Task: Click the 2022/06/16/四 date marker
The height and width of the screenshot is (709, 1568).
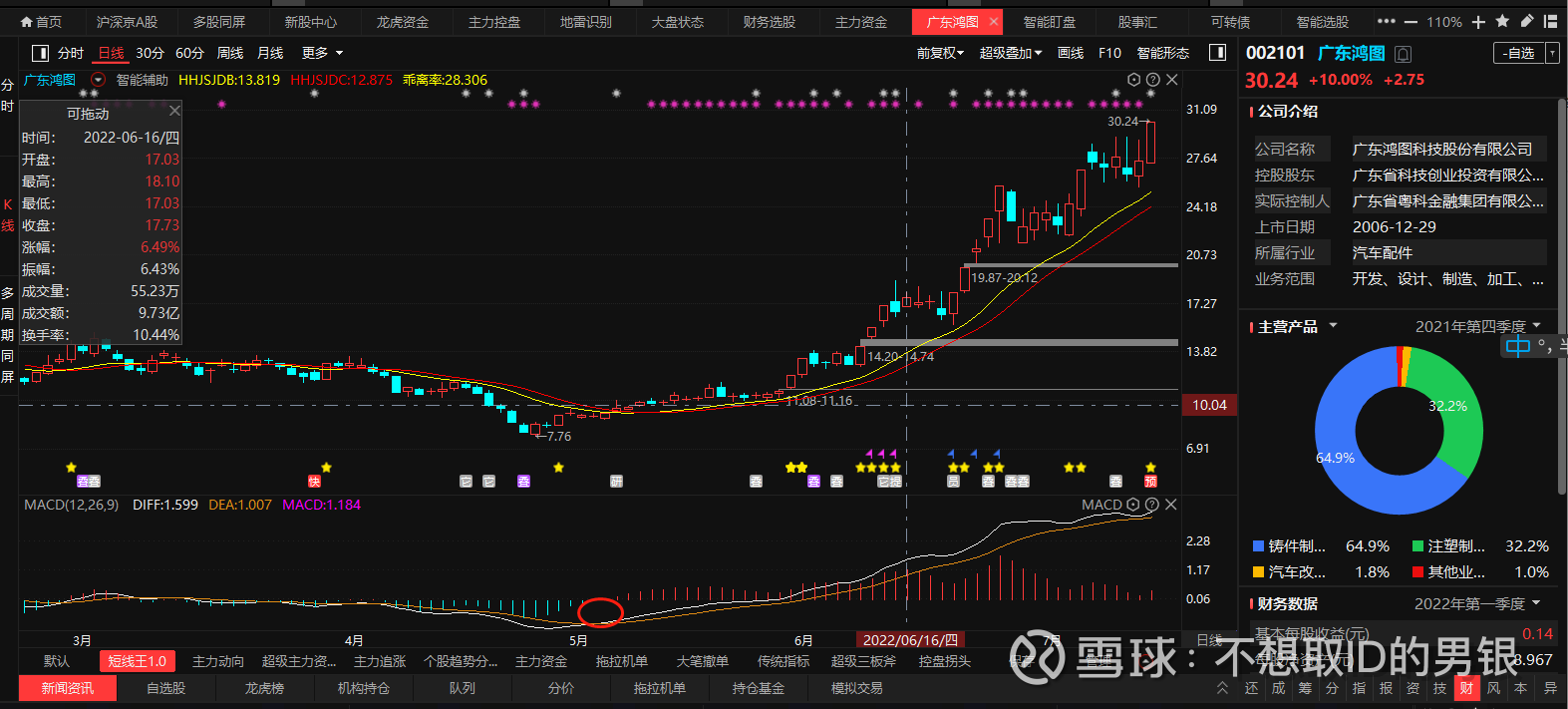Action: (x=910, y=640)
